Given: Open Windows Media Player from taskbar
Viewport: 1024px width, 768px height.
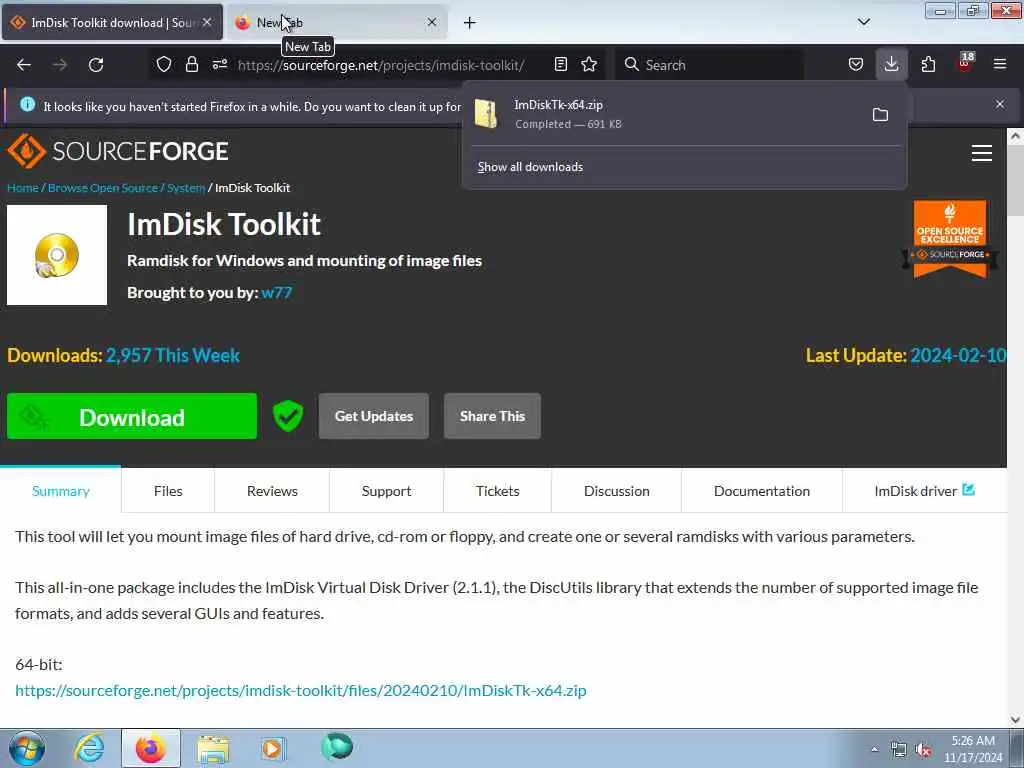Looking at the screenshot, I should (x=274, y=748).
